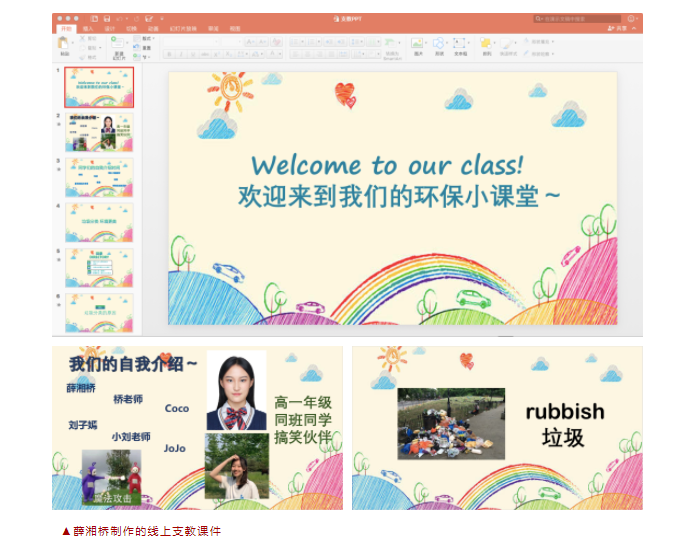The image size is (676, 549).
Task: Click the Increase Font Size icon
Action: coord(250,42)
